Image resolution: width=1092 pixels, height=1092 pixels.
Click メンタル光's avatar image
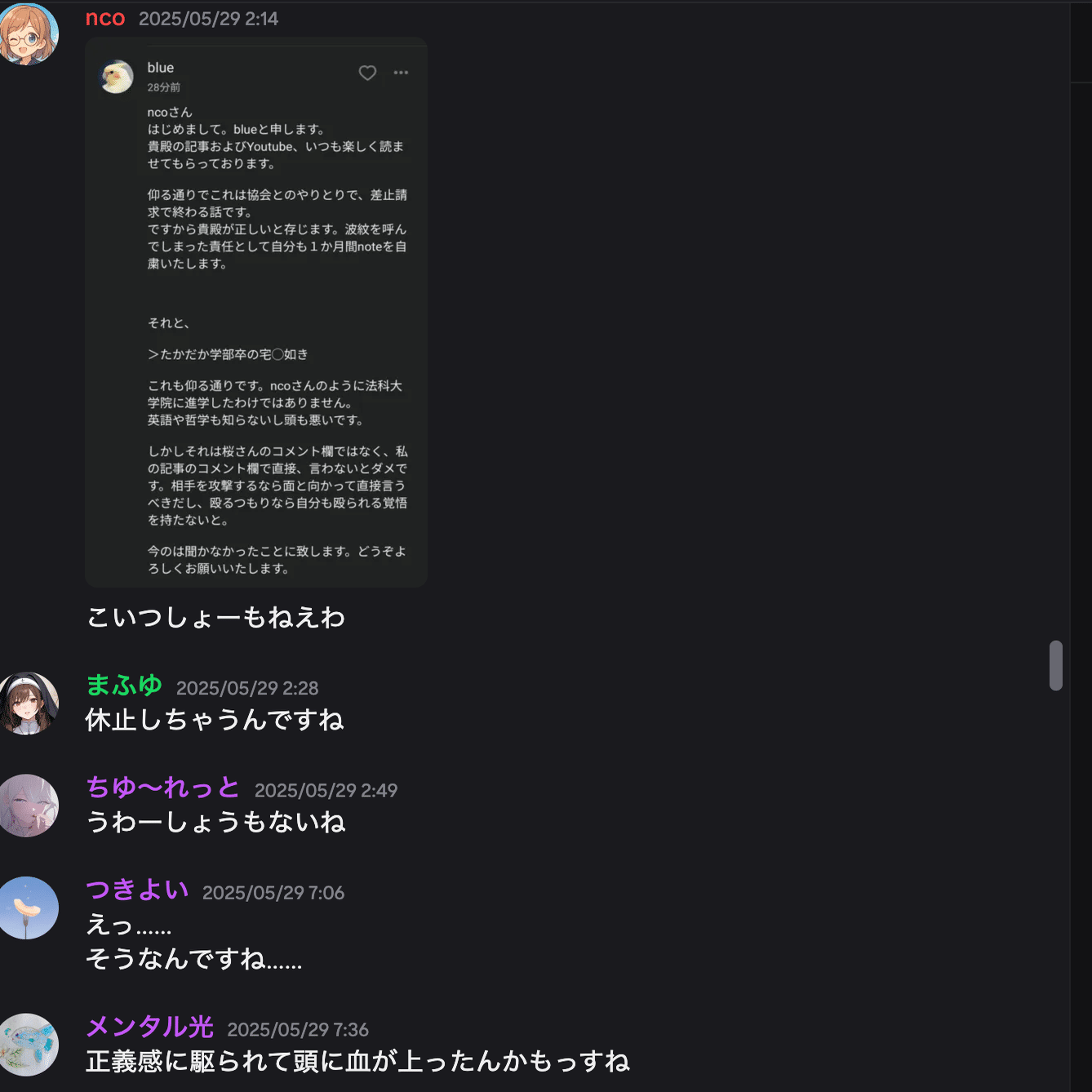click(29, 1045)
